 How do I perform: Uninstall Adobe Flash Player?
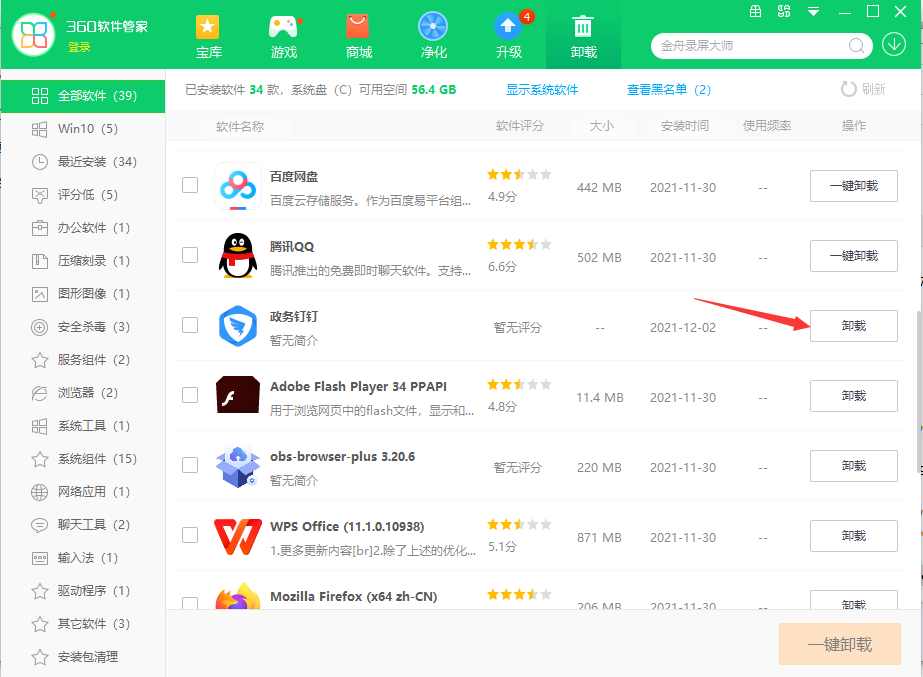854,396
